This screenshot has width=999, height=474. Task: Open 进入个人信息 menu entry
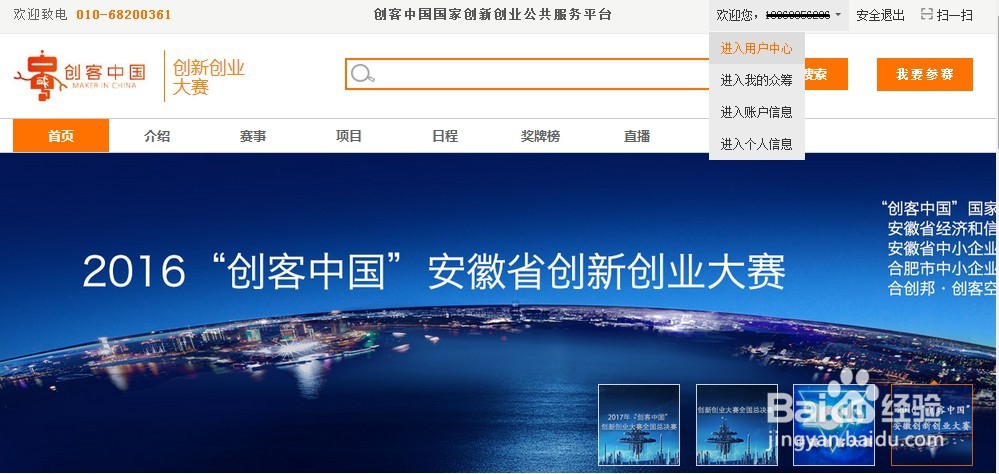point(756,144)
